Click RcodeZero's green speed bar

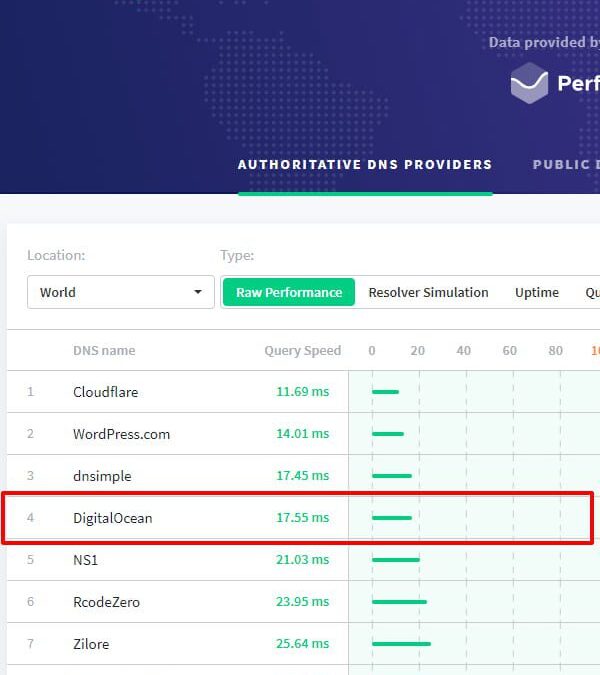point(399,602)
